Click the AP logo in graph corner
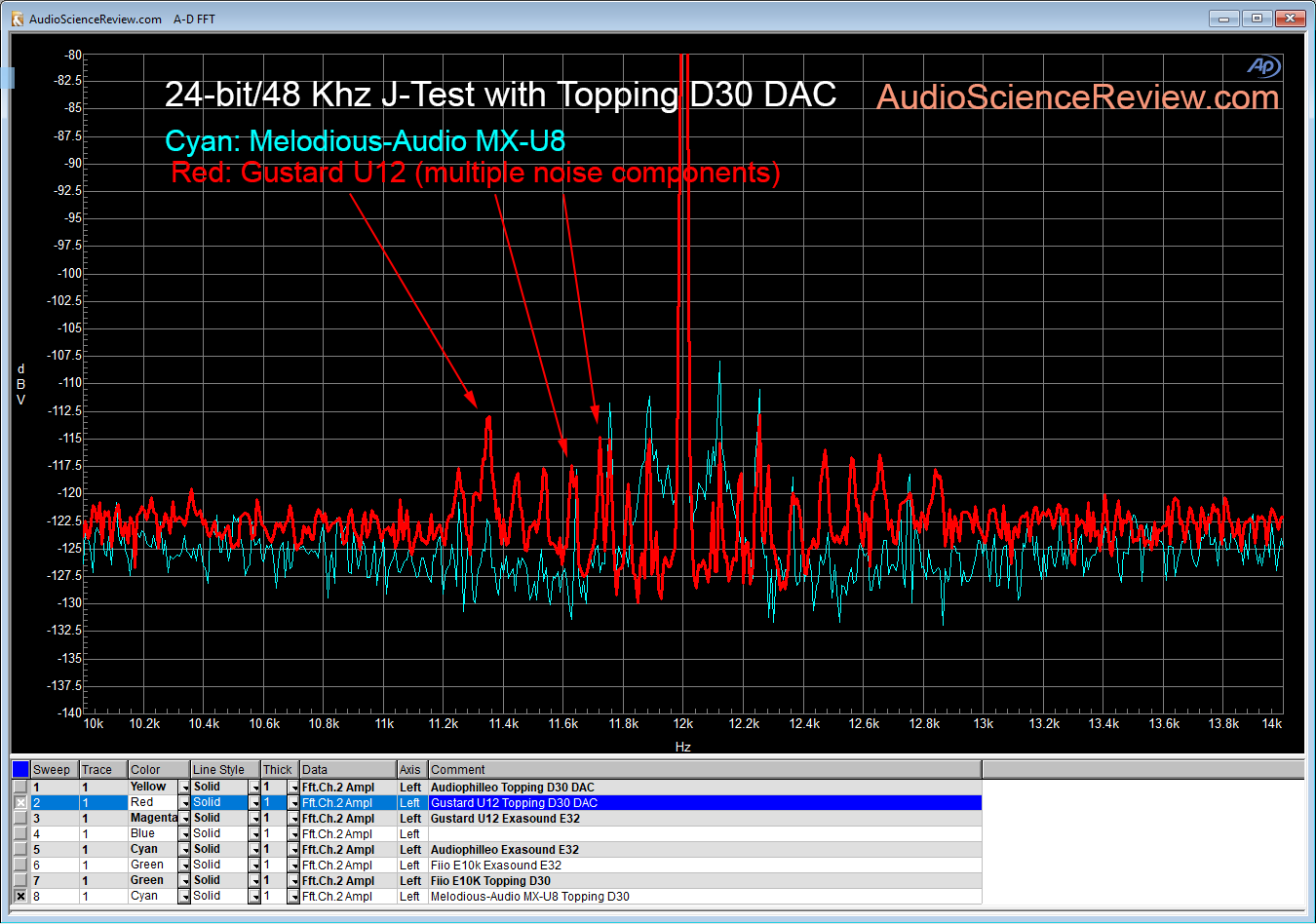This screenshot has width=1316, height=924. (1263, 66)
